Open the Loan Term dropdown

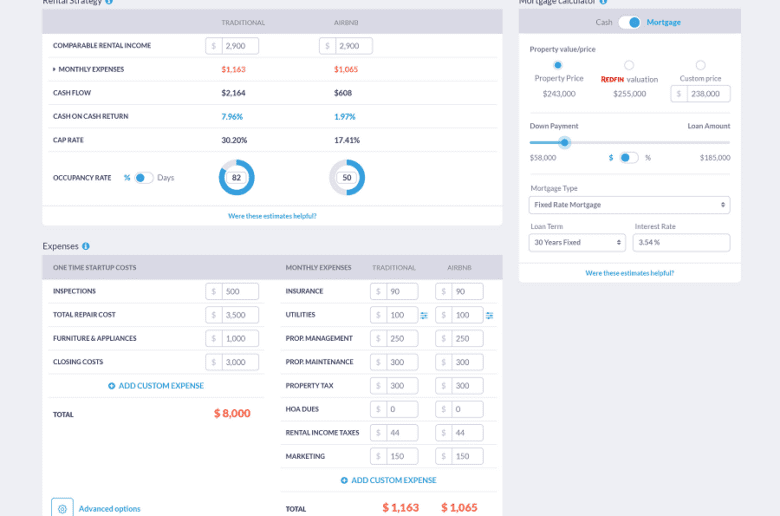click(x=577, y=243)
